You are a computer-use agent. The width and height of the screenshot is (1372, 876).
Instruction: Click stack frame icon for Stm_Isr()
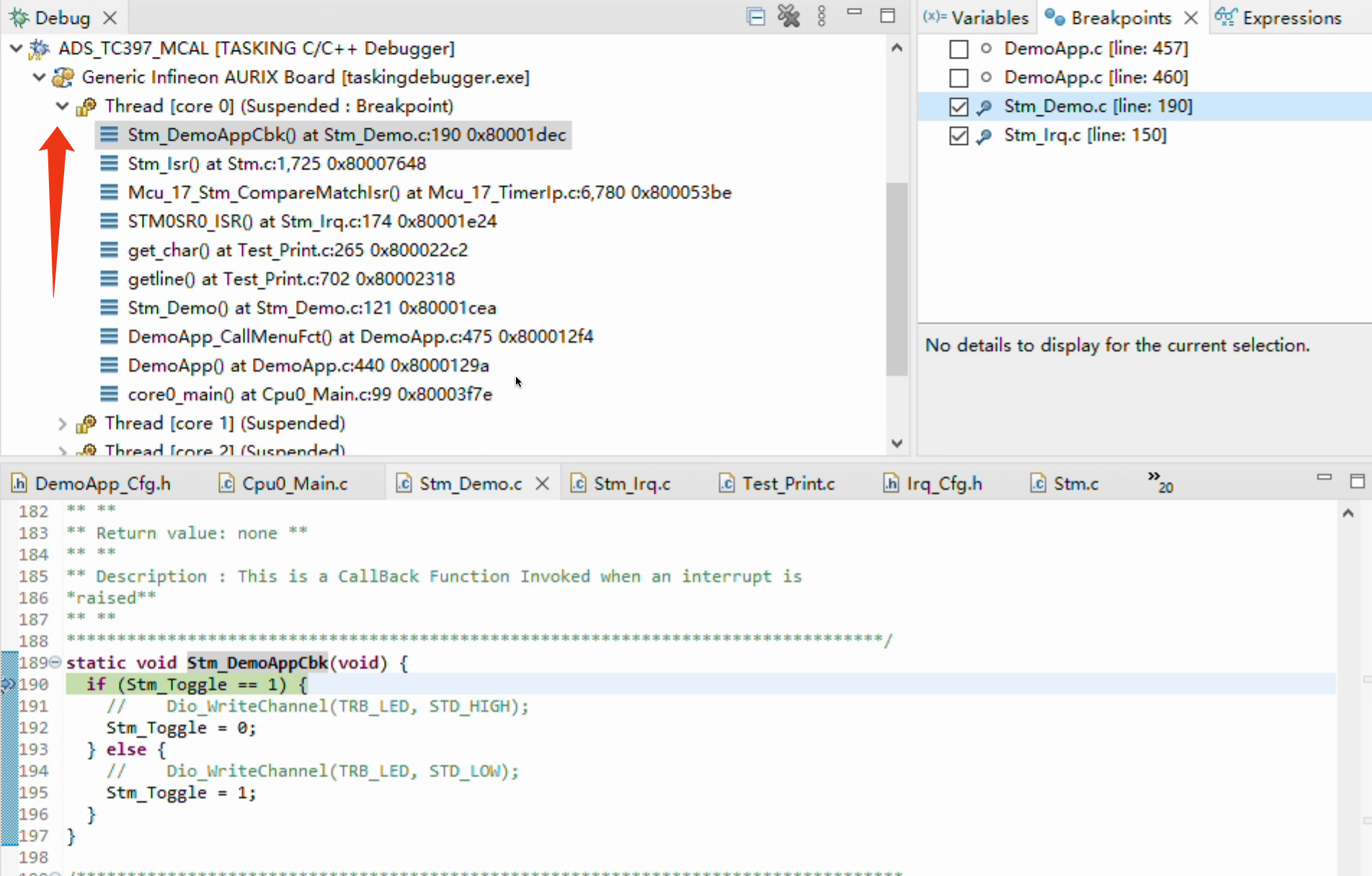(x=109, y=164)
